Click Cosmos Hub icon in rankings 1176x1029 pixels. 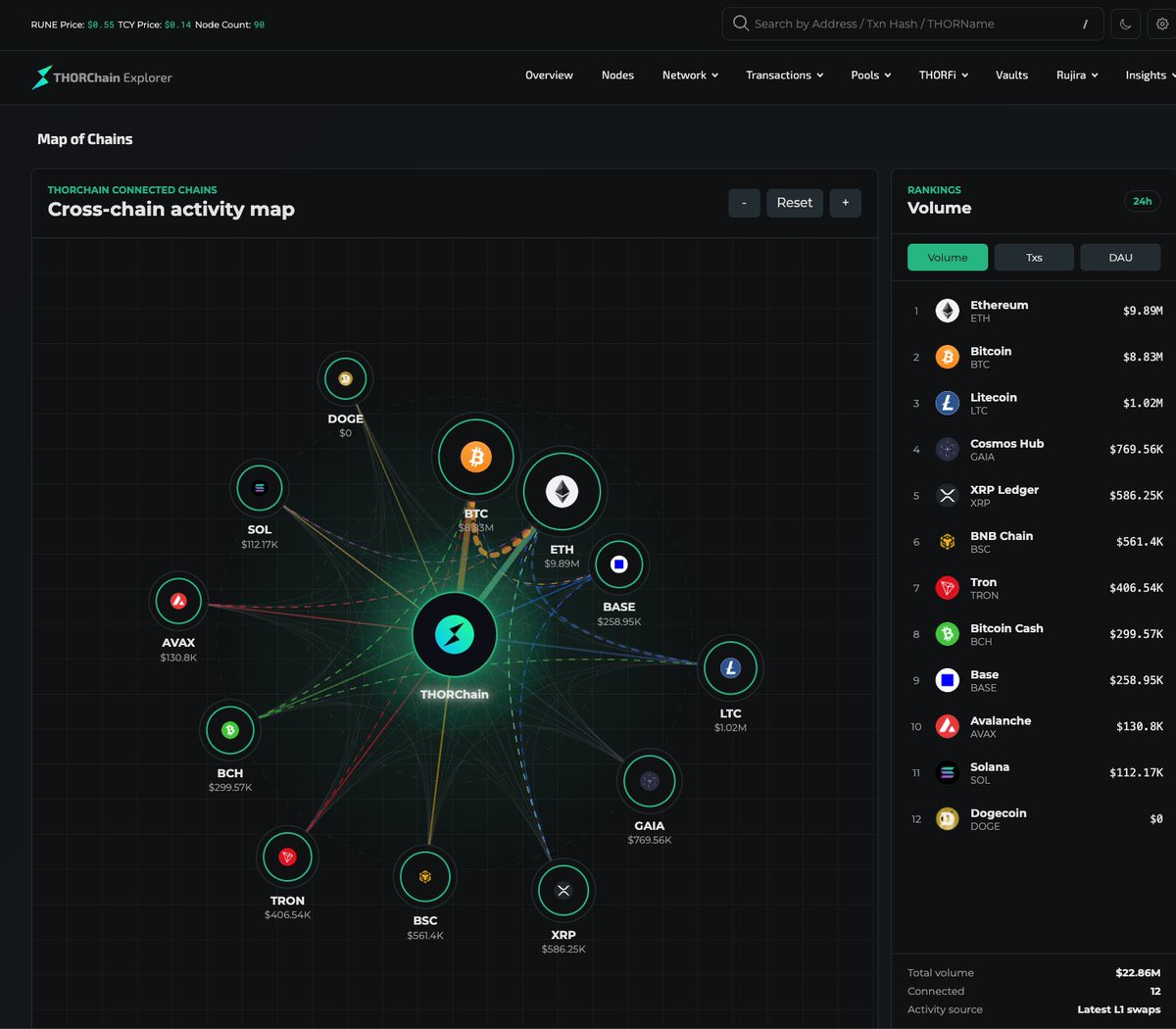[x=947, y=449]
